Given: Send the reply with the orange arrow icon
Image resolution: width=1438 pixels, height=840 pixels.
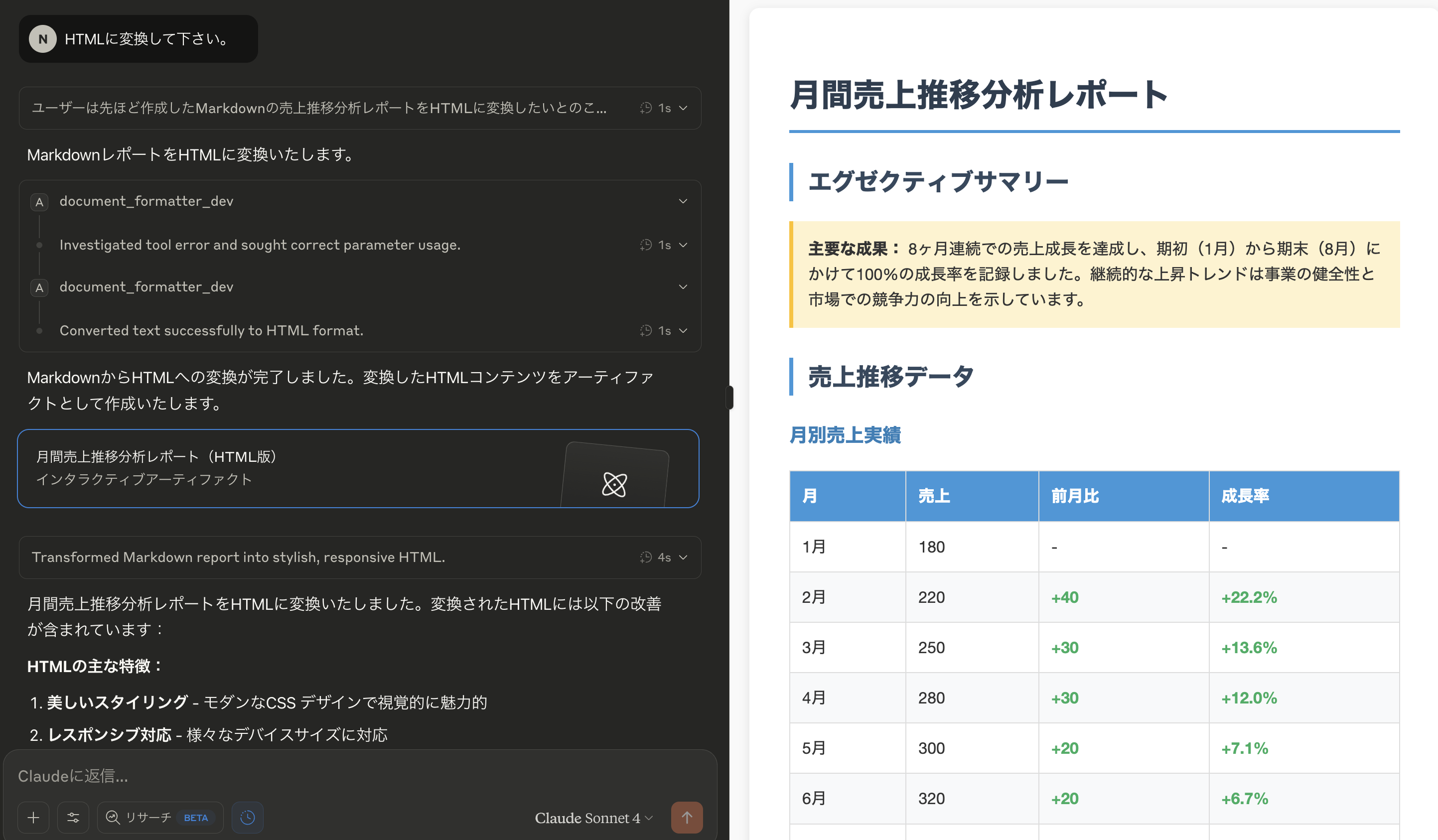Looking at the screenshot, I should click(687, 817).
